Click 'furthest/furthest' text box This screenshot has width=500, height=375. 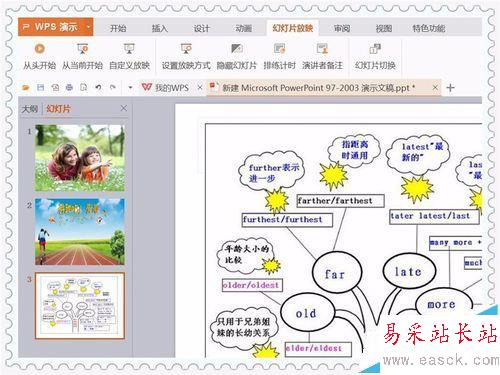287,220
